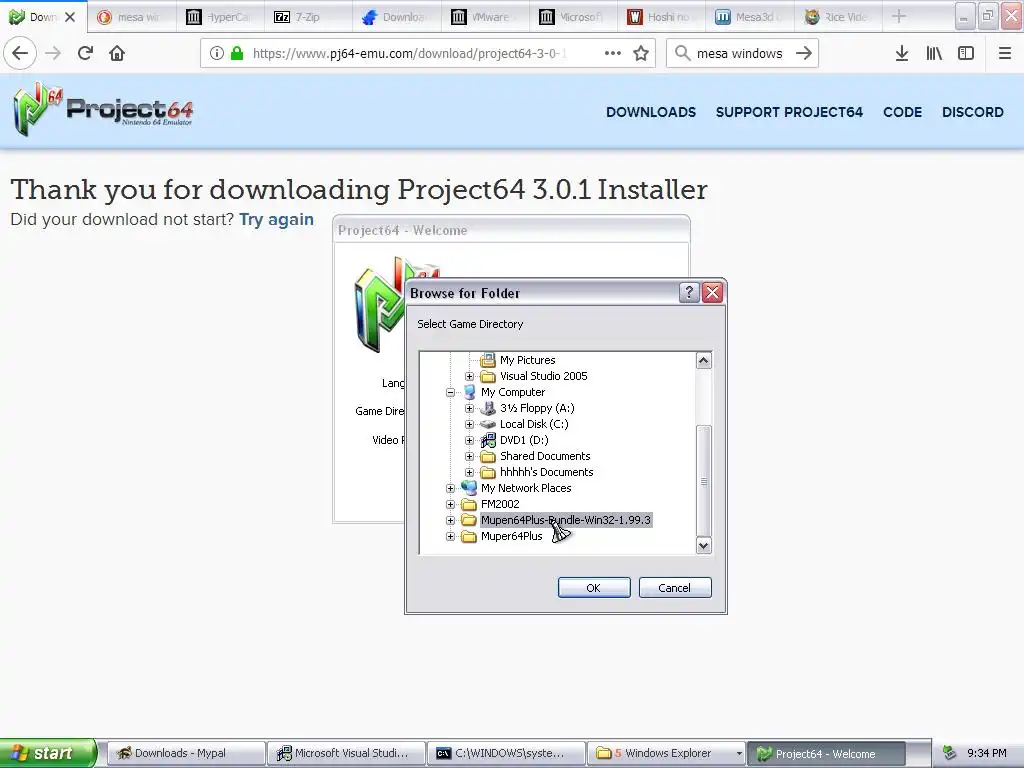Image resolution: width=1024 pixels, height=768 pixels.
Task: Switch to Microsoft Visual Studio in the taskbar
Action: coord(346,753)
